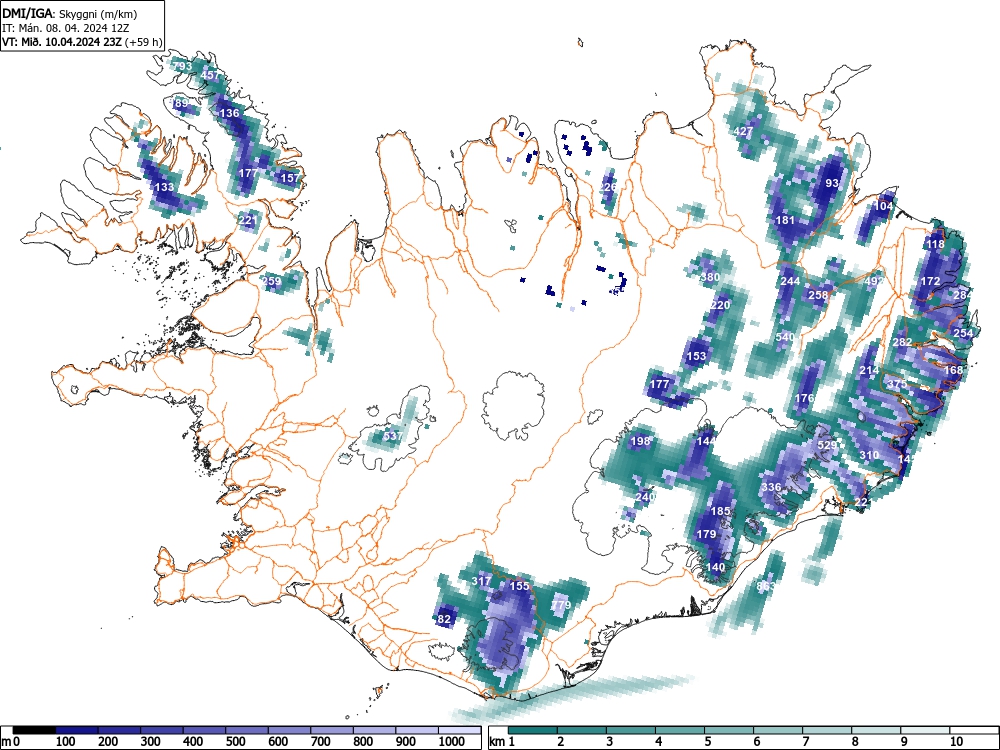Click the '198' visibility value on the map
The height and width of the screenshot is (750, 1000).
pyautogui.click(x=640, y=441)
